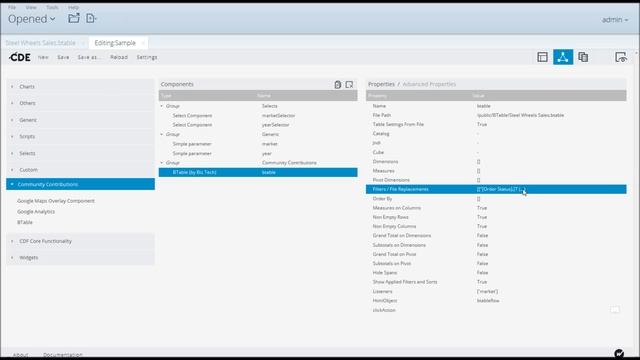Click Reload in CDE toolbar
640x360 pixels.
tap(119, 58)
